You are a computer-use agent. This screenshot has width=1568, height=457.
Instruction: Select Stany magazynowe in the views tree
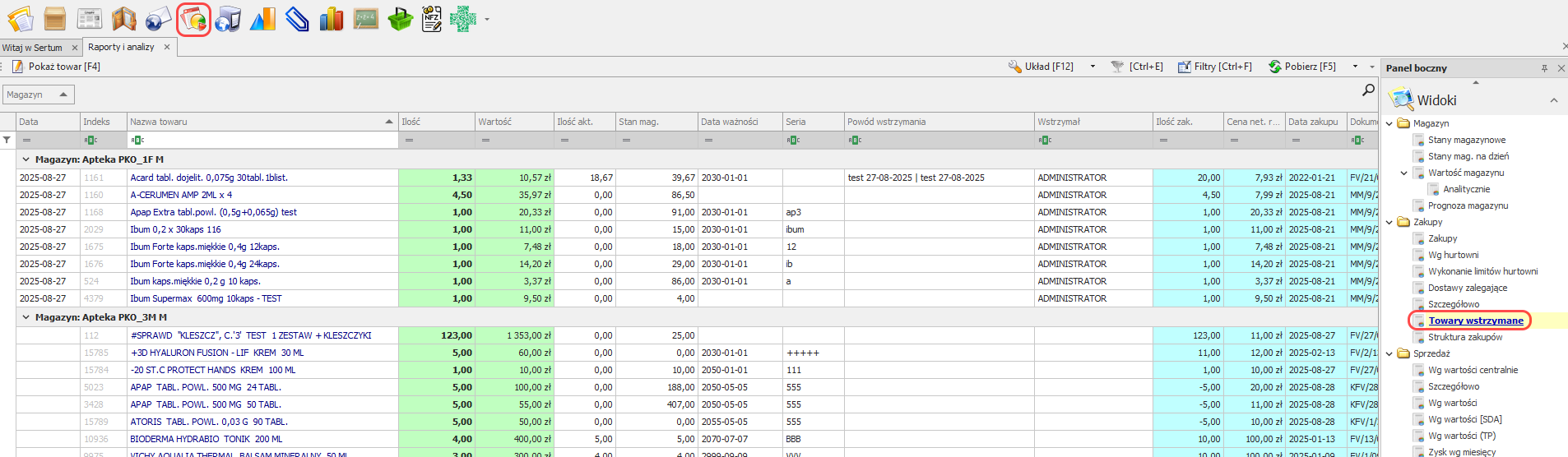pos(1466,140)
